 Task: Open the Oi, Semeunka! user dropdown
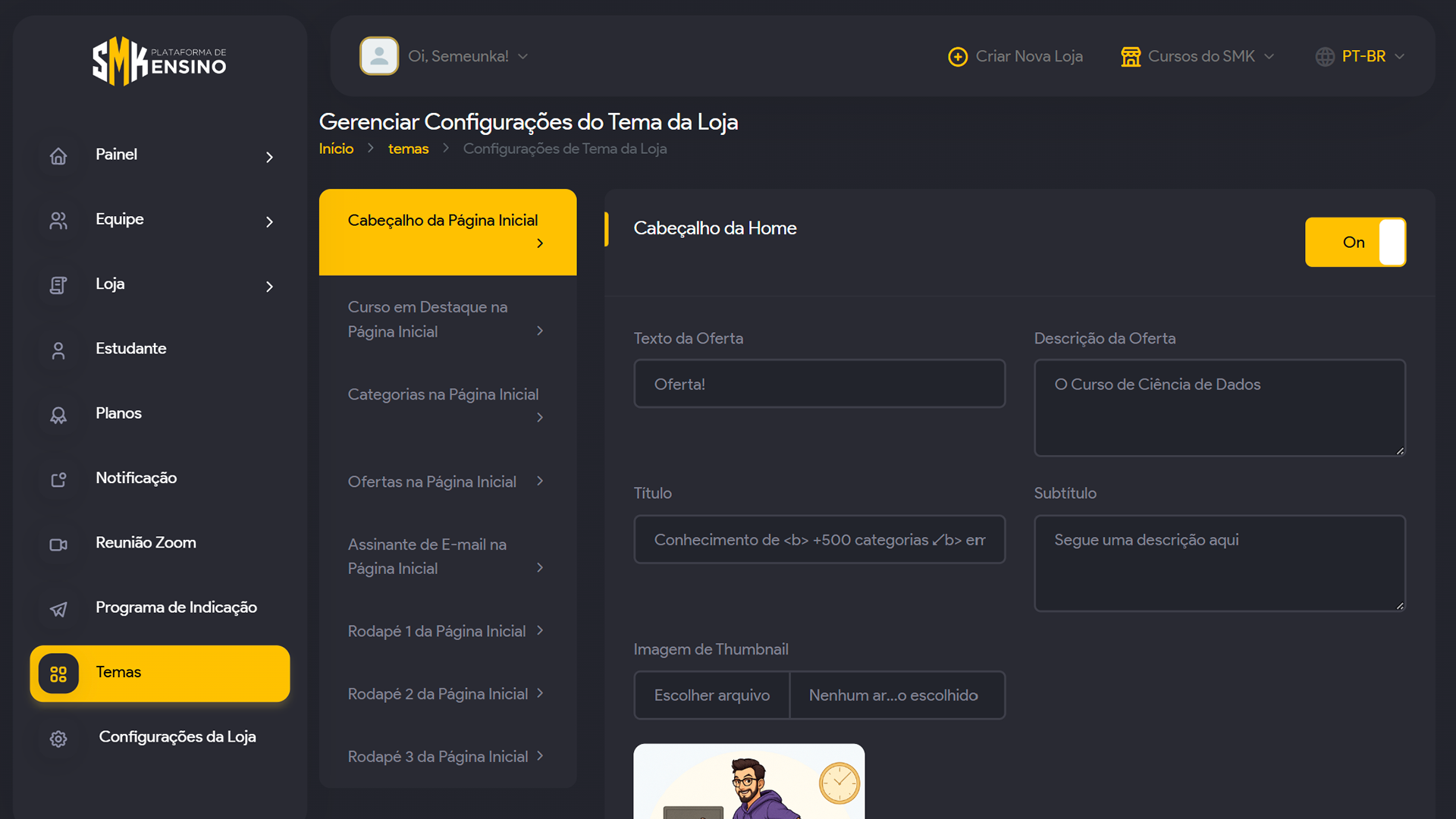click(468, 56)
